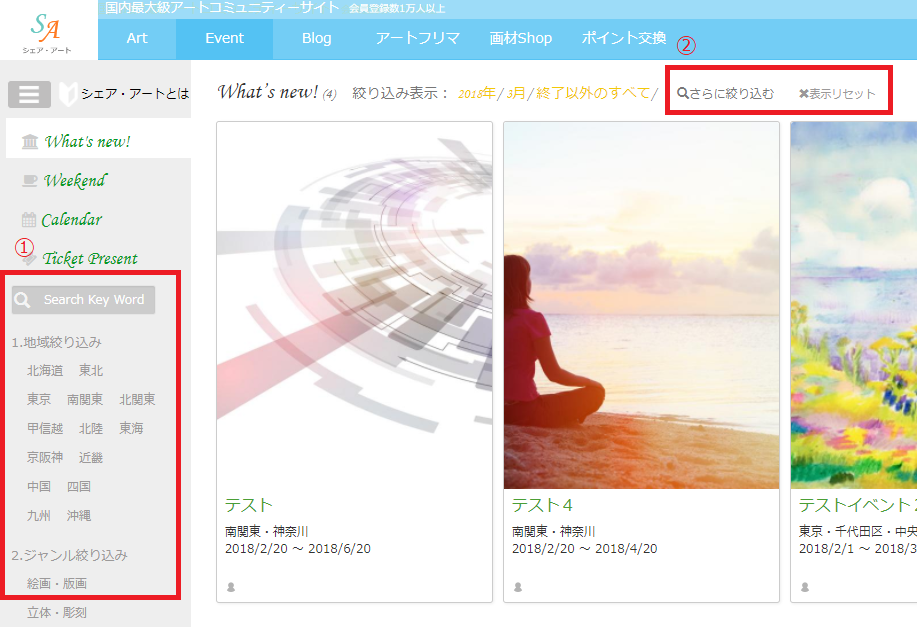Go to the Blog tab
The height and width of the screenshot is (627, 917).
[x=316, y=39]
